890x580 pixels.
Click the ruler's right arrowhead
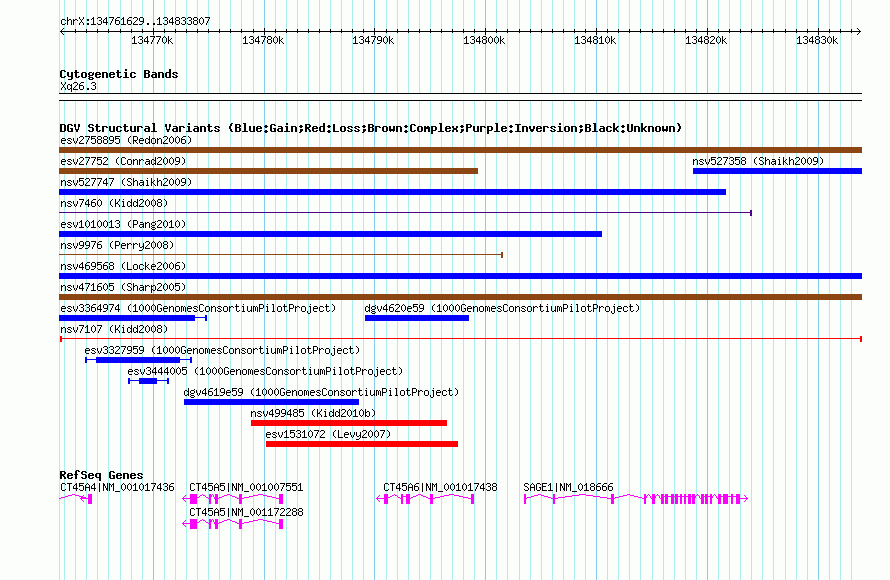click(x=859, y=31)
